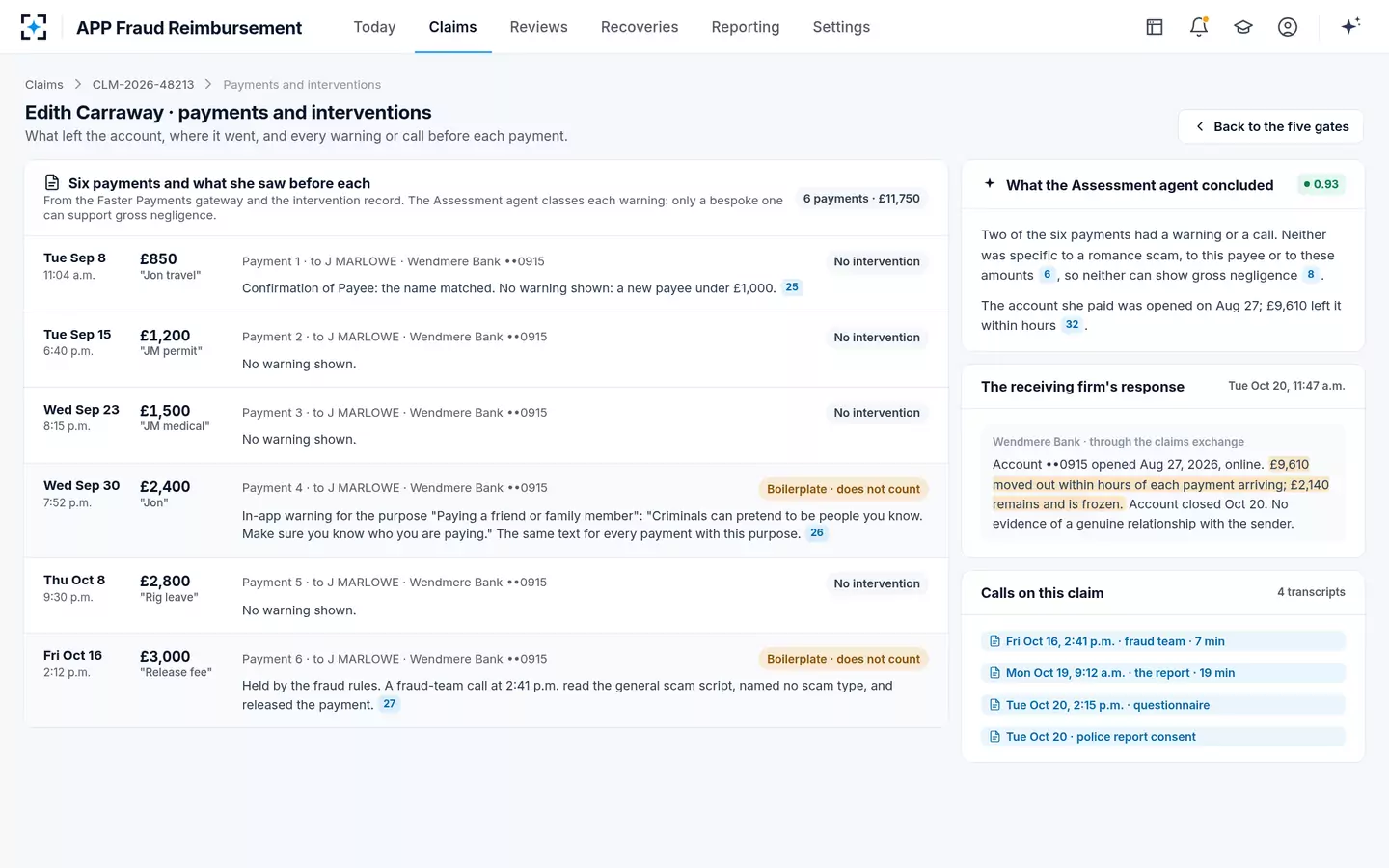Image resolution: width=1389 pixels, height=868 pixels.
Task: Click sparkle icon beside Assessment agent heading
Action: point(990,183)
